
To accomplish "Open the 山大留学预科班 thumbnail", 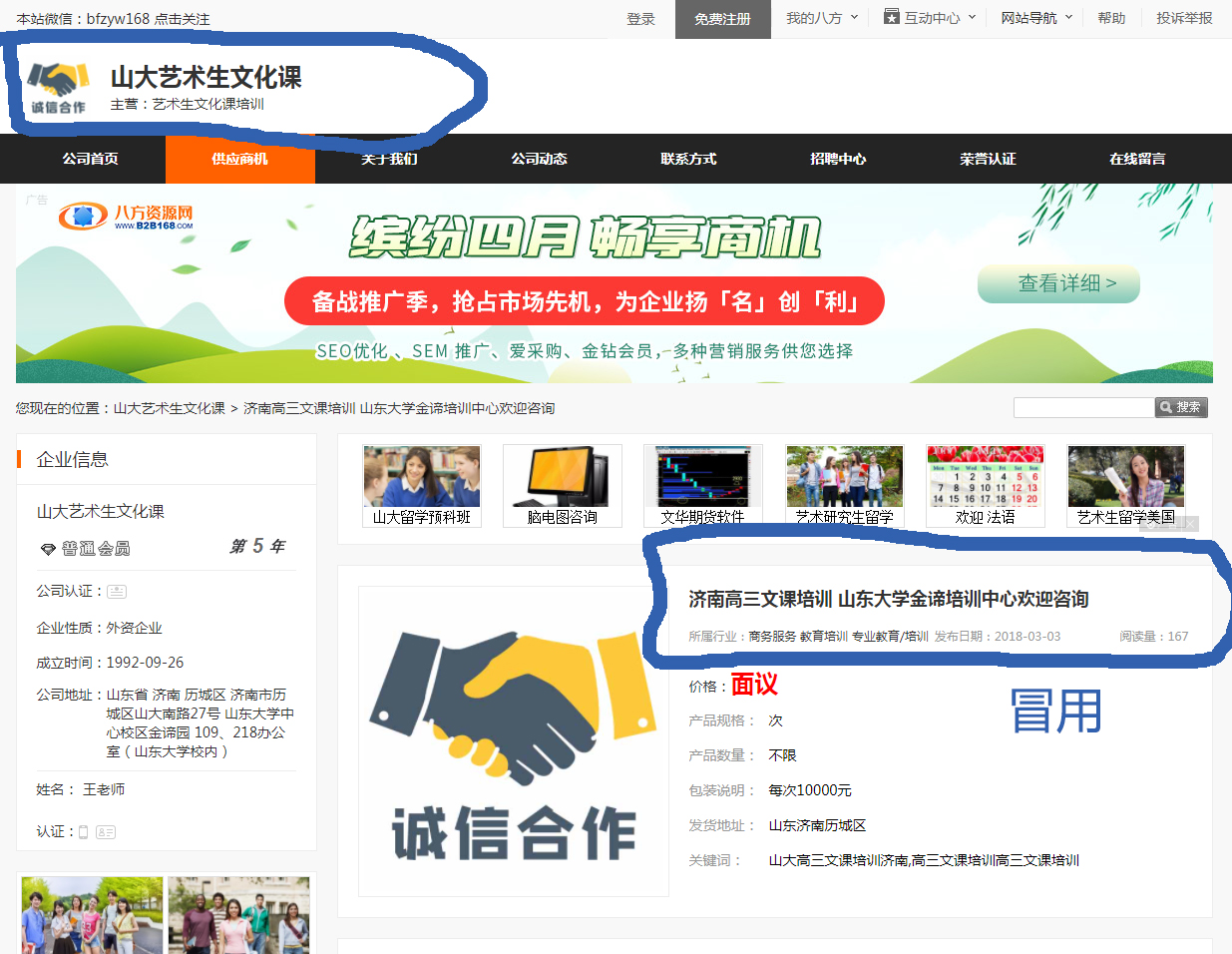I will (422, 486).
